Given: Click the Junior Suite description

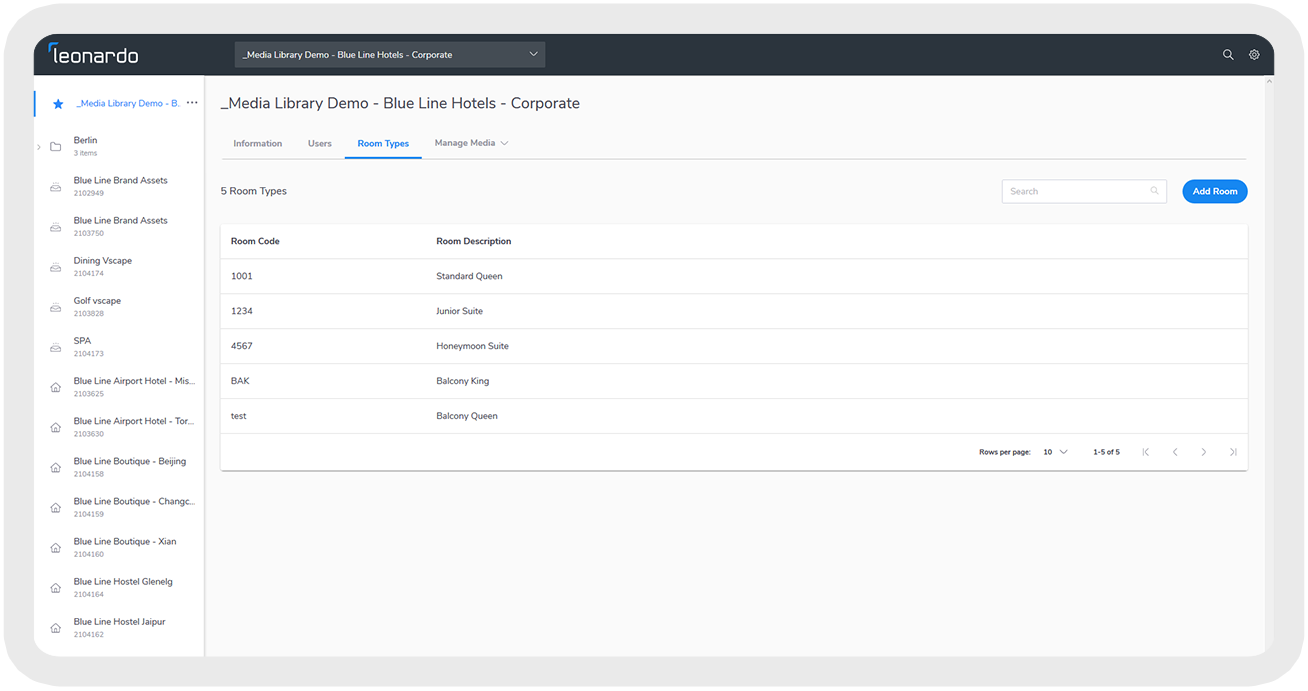Looking at the screenshot, I should [459, 312].
